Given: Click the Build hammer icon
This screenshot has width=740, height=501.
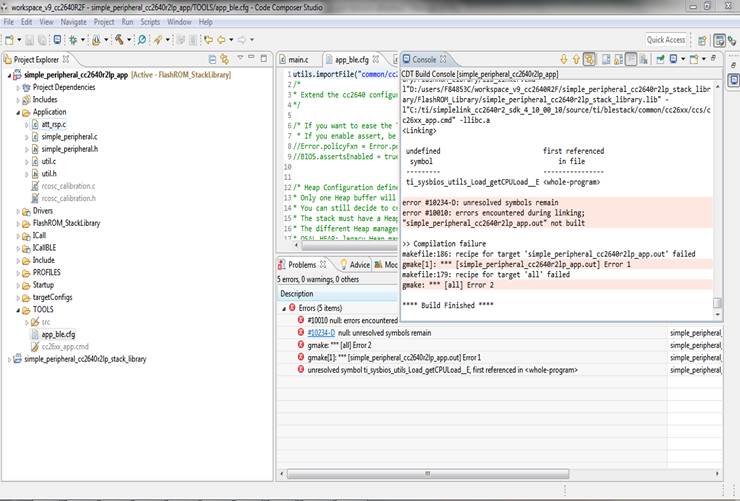Looking at the screenshot, I should (119, 40).
